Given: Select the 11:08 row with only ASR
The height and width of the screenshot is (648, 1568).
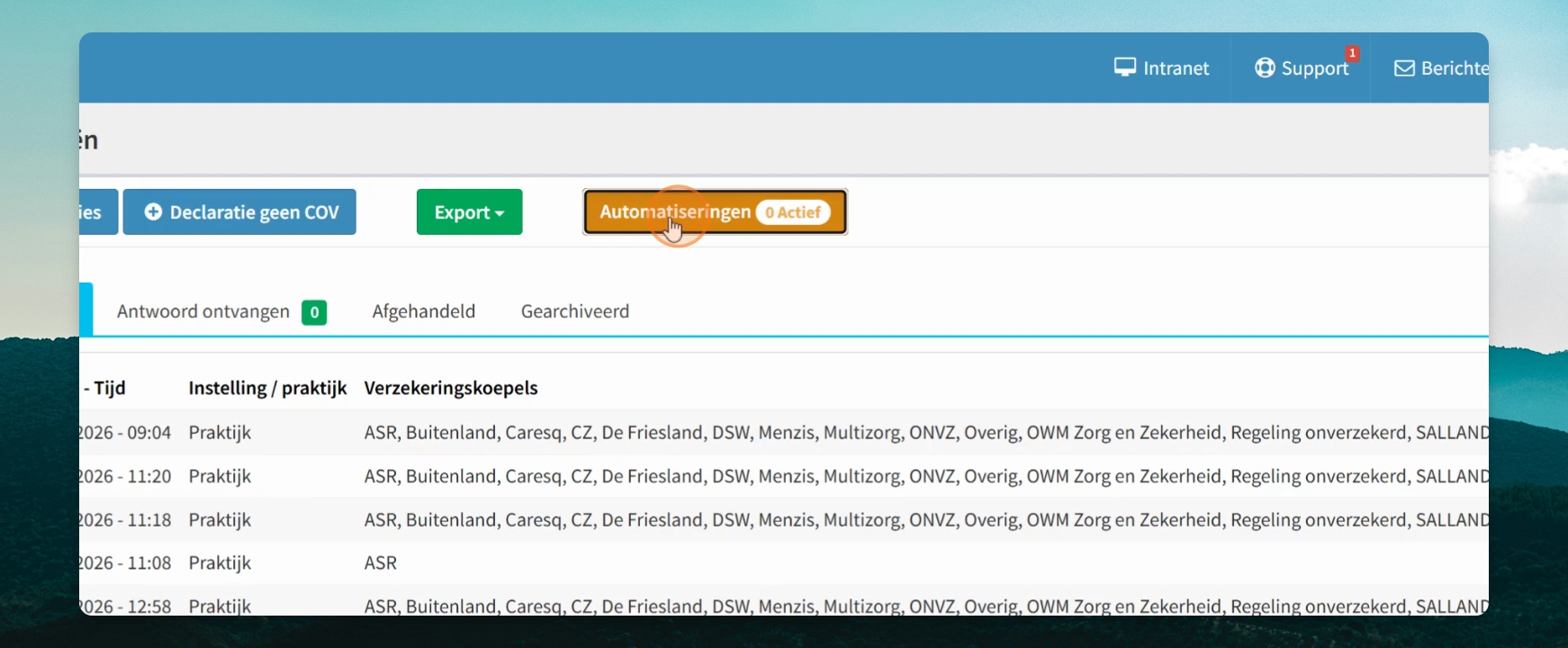Looking at the screenshot, I should (784, 563).
